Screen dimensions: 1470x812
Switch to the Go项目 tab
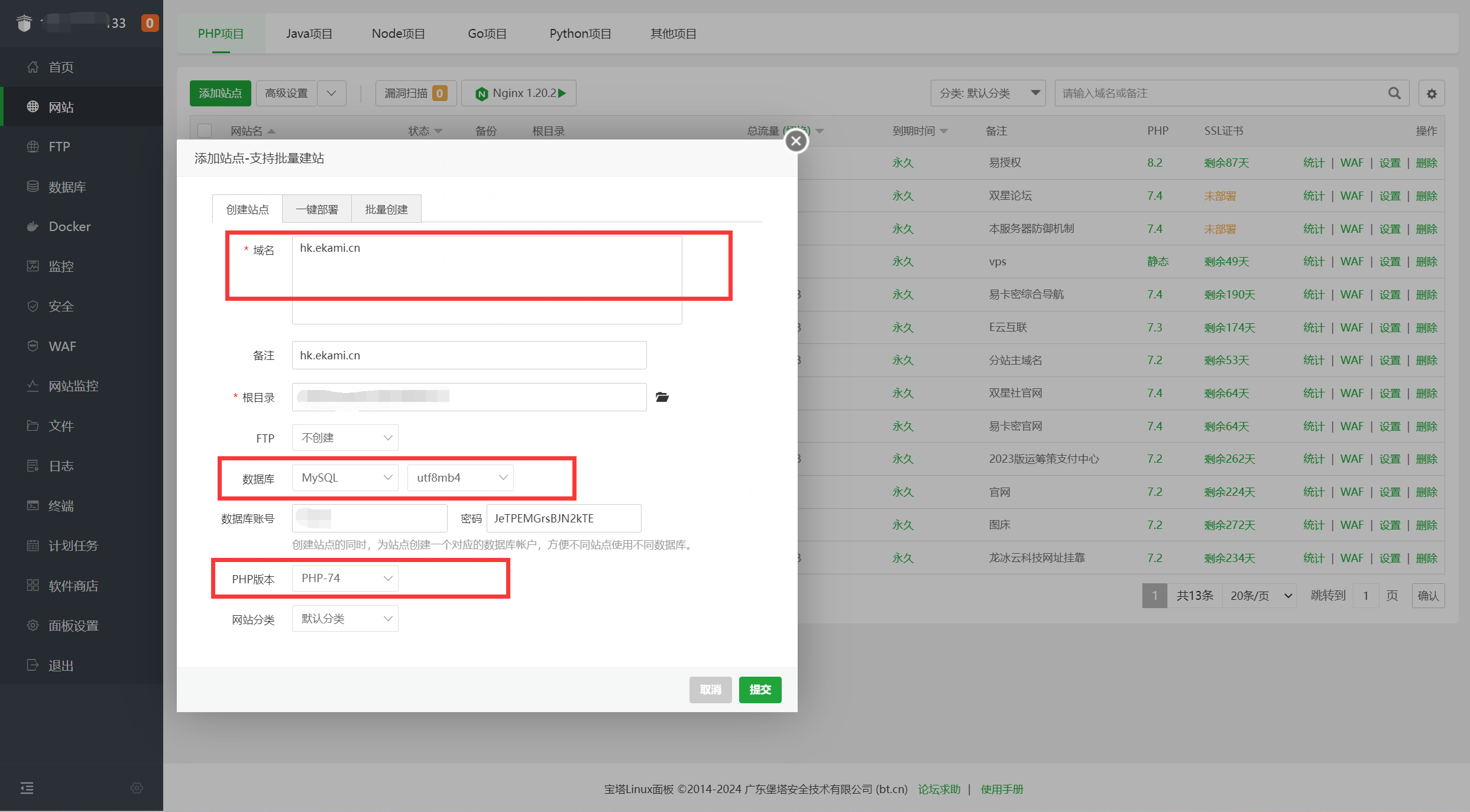coord(487,34)
